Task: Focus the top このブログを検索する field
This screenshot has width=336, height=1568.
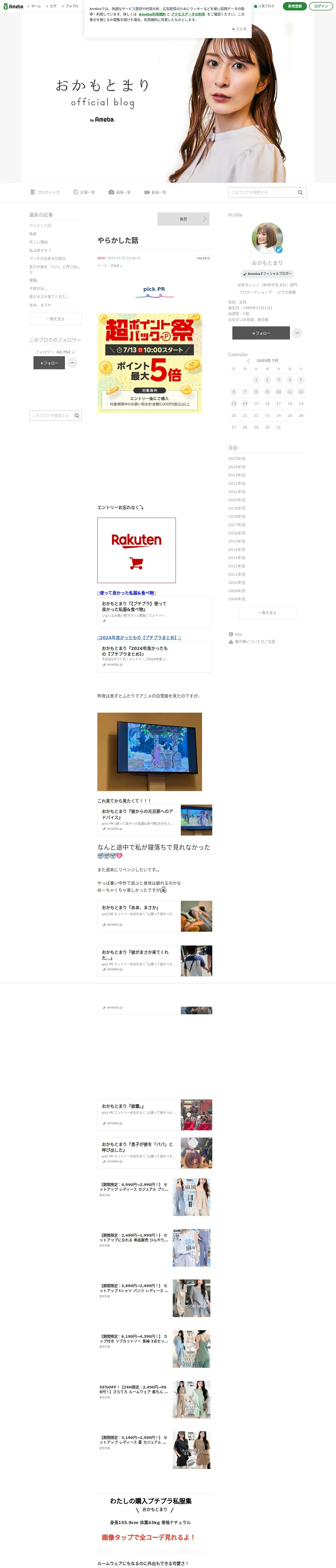Action: click(x=262, y=192)
